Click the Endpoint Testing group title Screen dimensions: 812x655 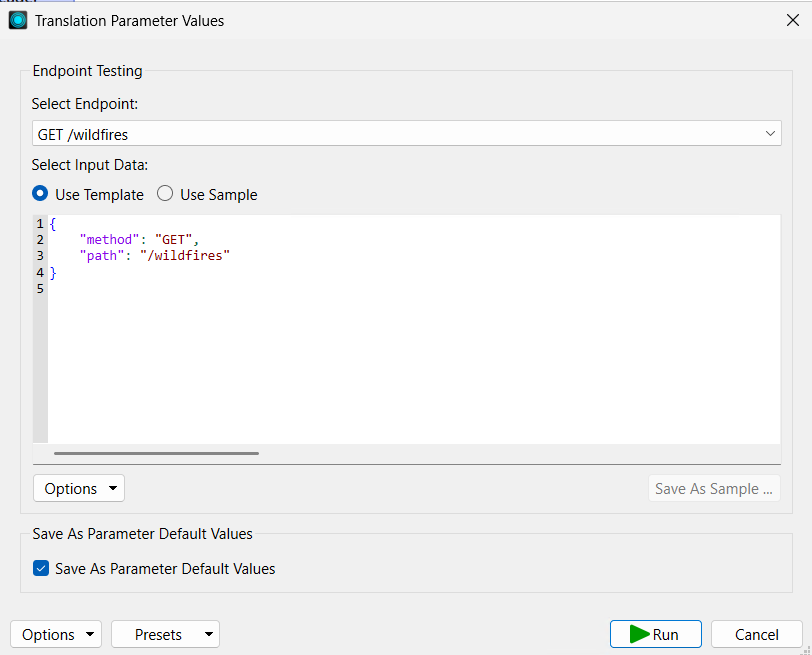coord(88,70)
